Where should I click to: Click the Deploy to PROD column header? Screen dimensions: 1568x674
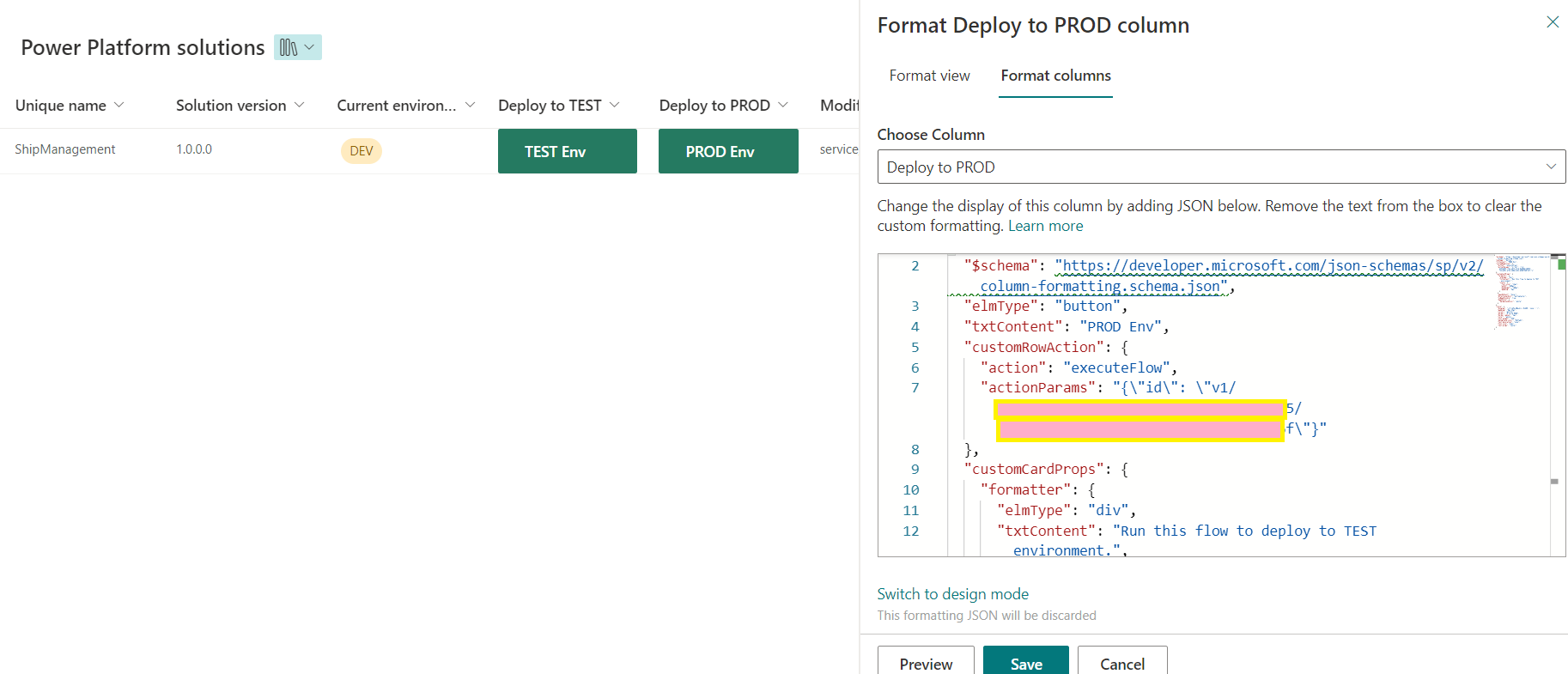pos(714,105)
